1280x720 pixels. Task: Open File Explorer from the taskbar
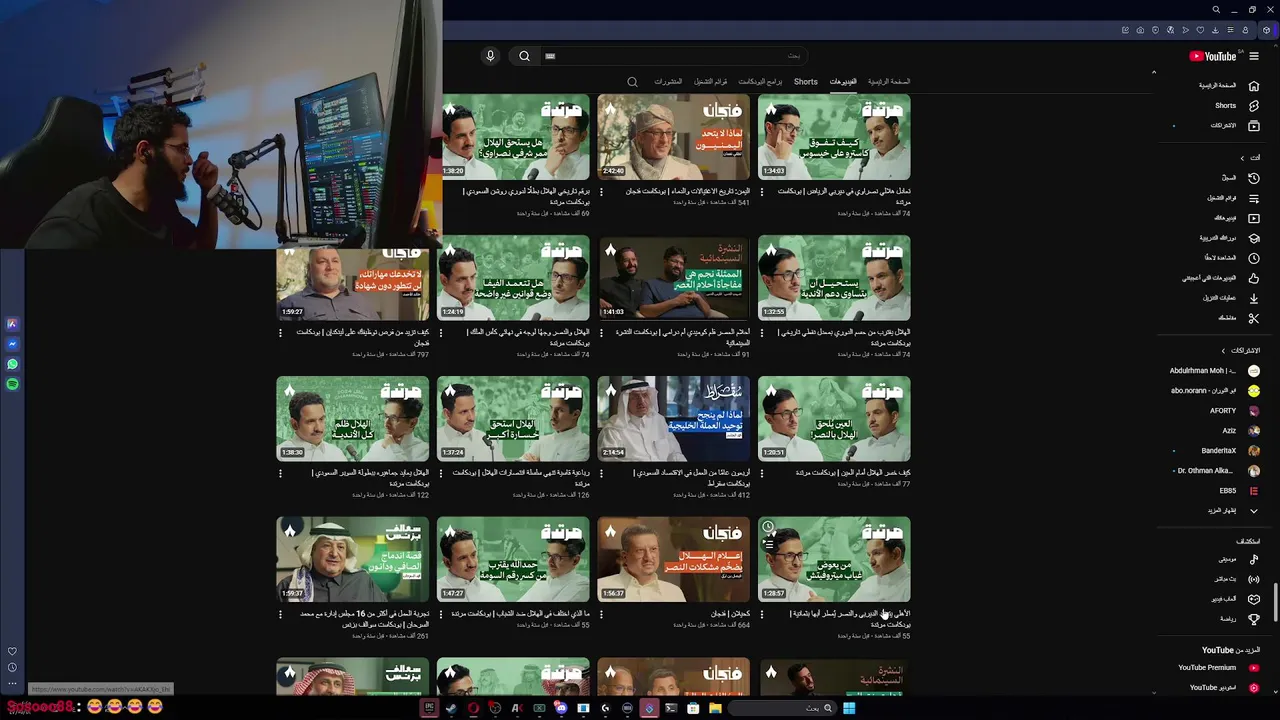pyautogui.click(x=715, y=708)
